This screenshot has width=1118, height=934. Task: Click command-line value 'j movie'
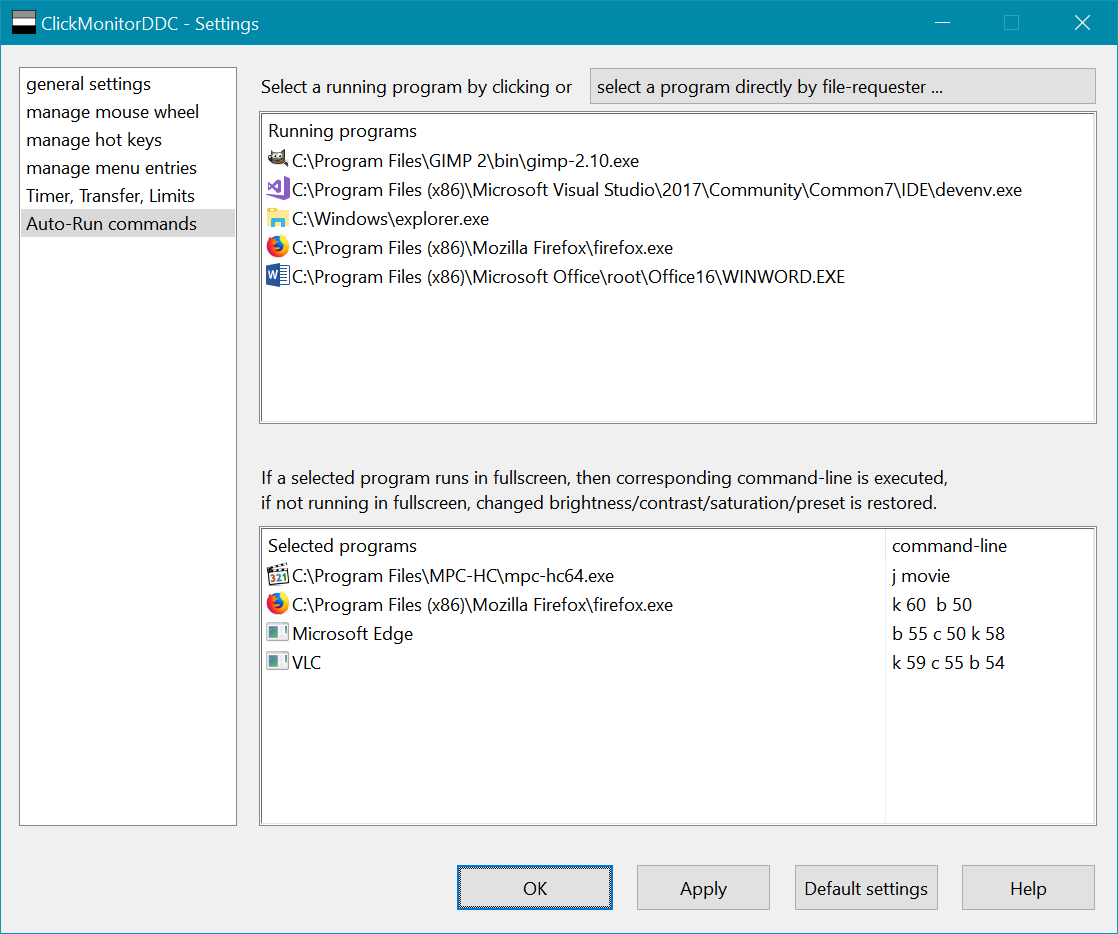(x=920, y=575)
